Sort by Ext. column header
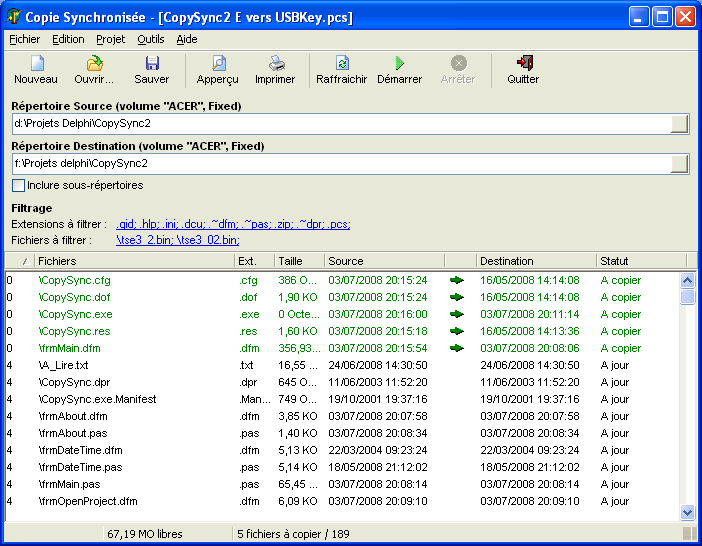 (x=254, y=261)
